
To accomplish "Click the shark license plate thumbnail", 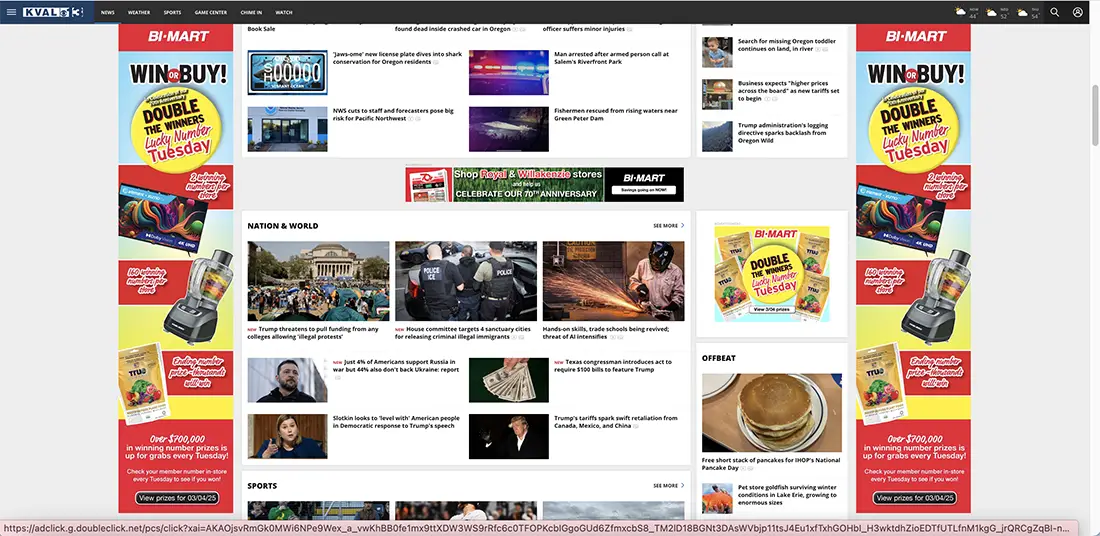I will click(x=287, y=72).
